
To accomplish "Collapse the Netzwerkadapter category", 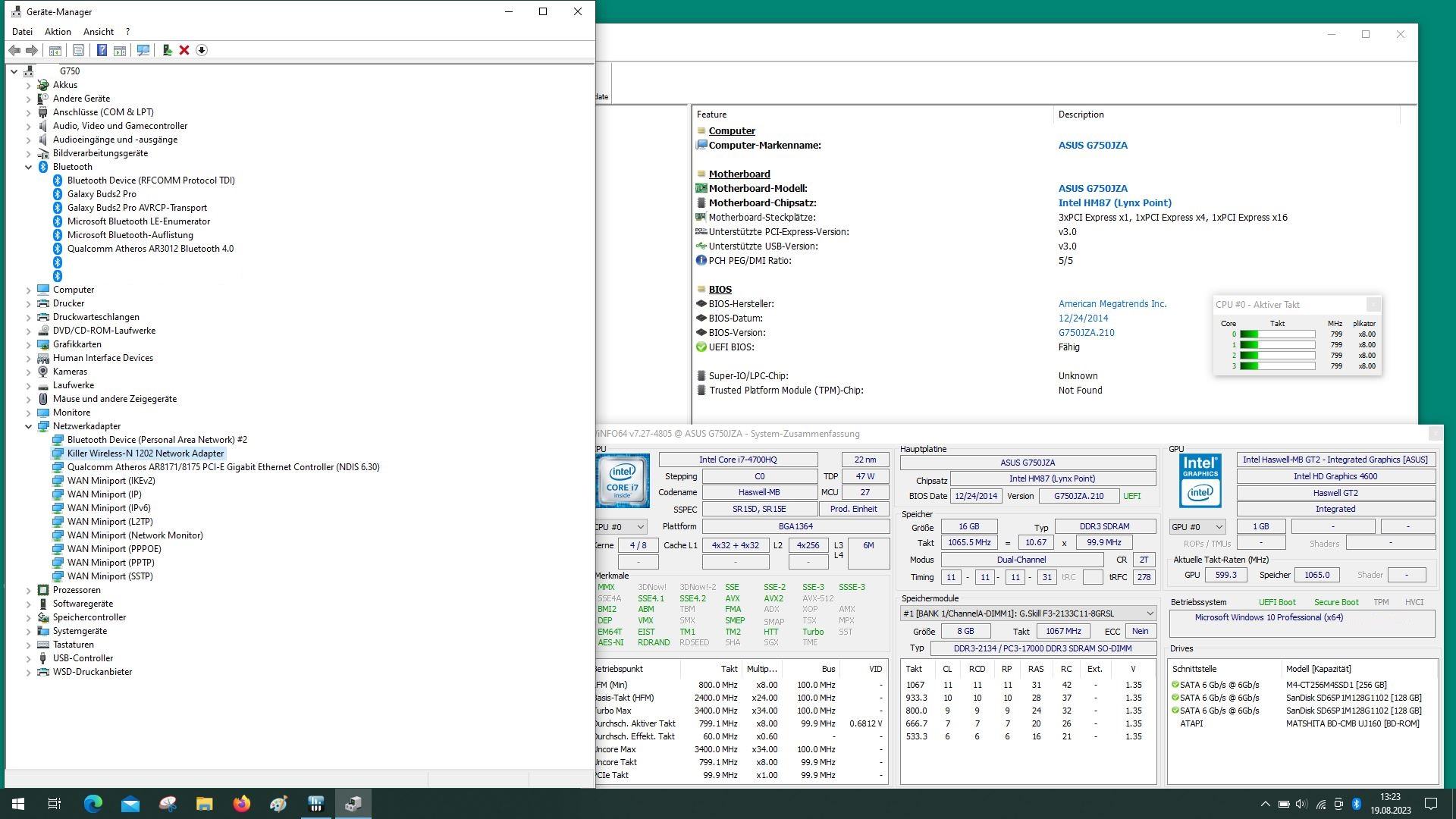I will coord(29,426).
